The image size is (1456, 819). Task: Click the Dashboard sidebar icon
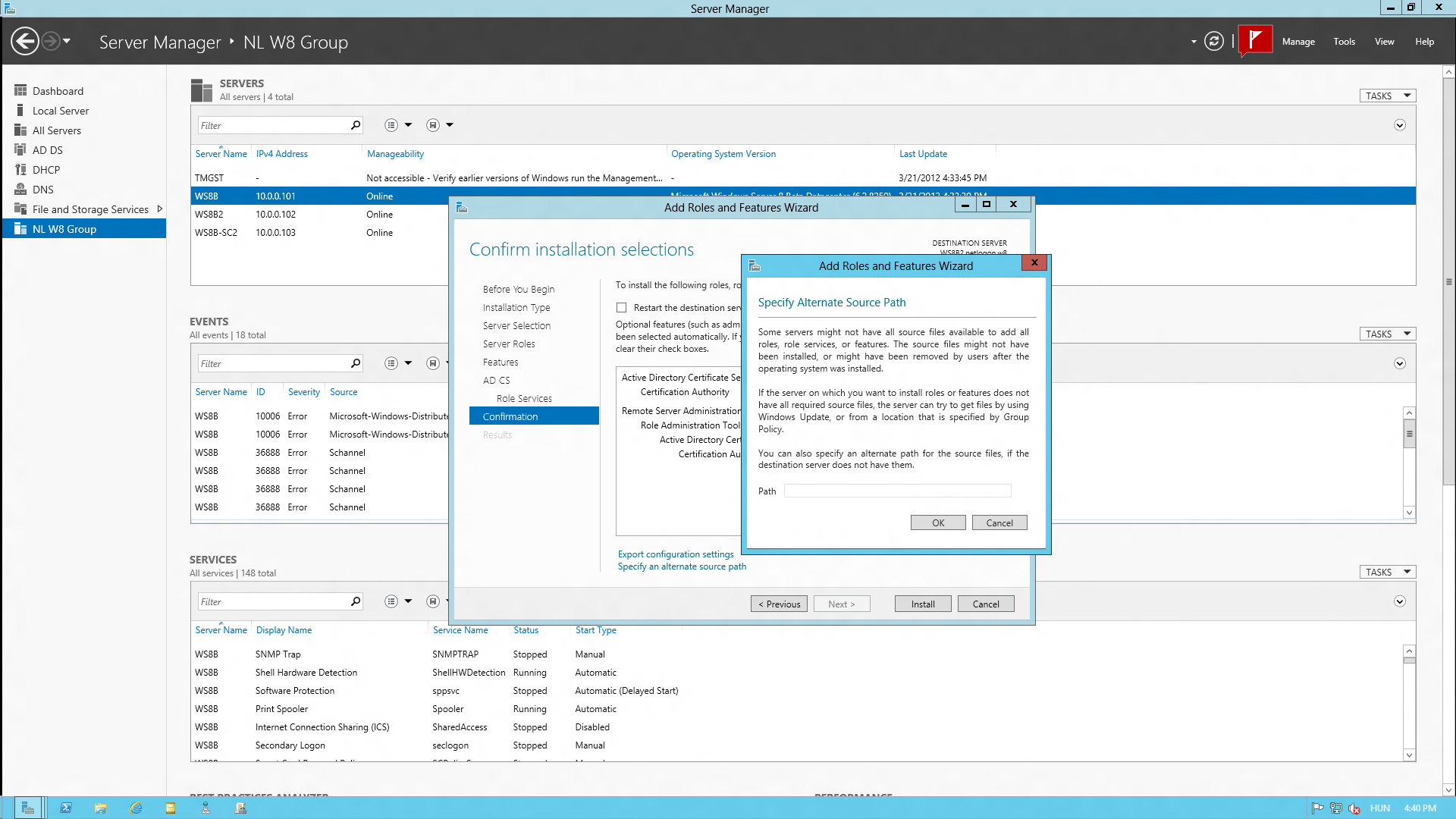[20, 90]
